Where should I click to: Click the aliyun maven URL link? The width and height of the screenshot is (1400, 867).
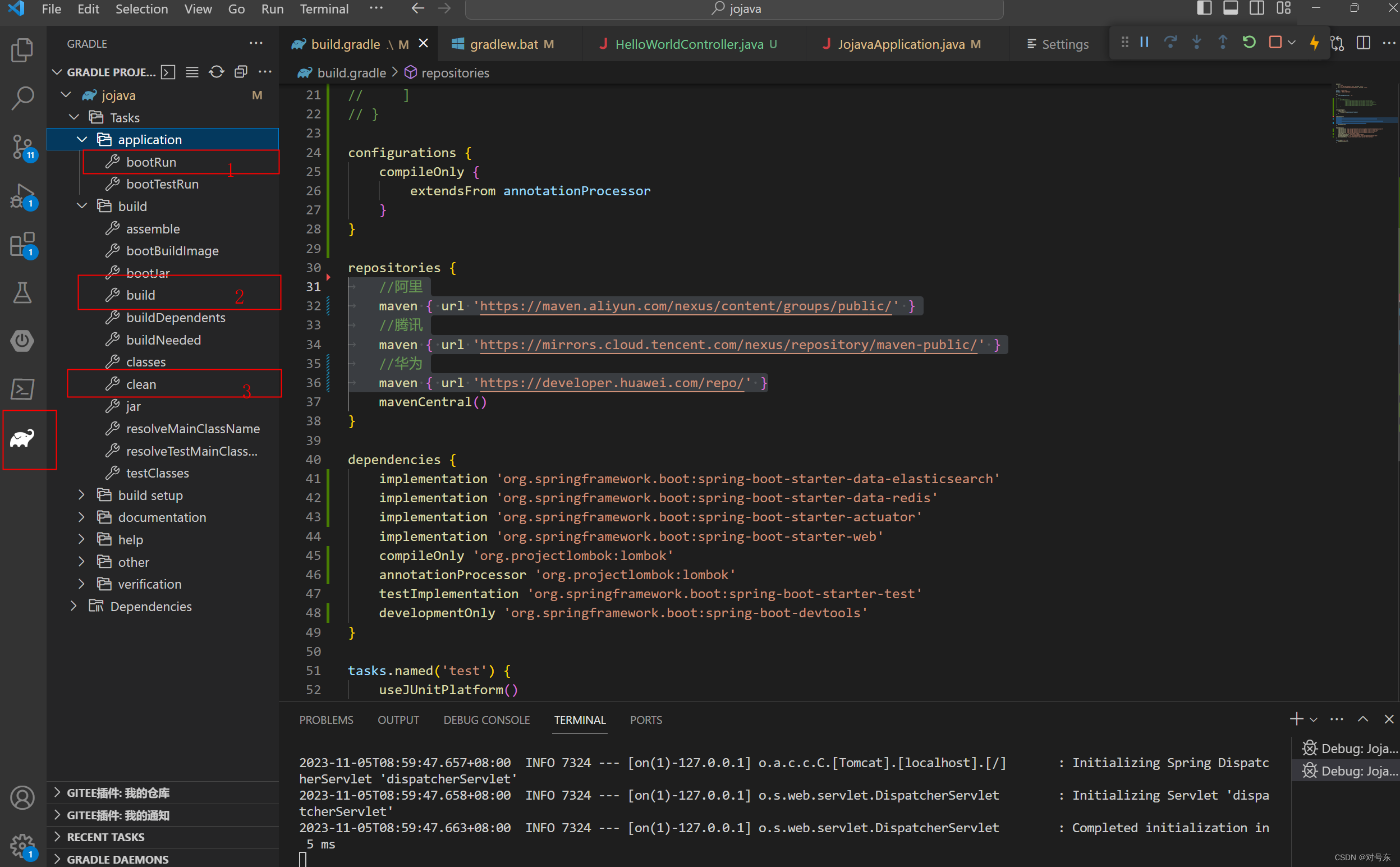[685, 306]
